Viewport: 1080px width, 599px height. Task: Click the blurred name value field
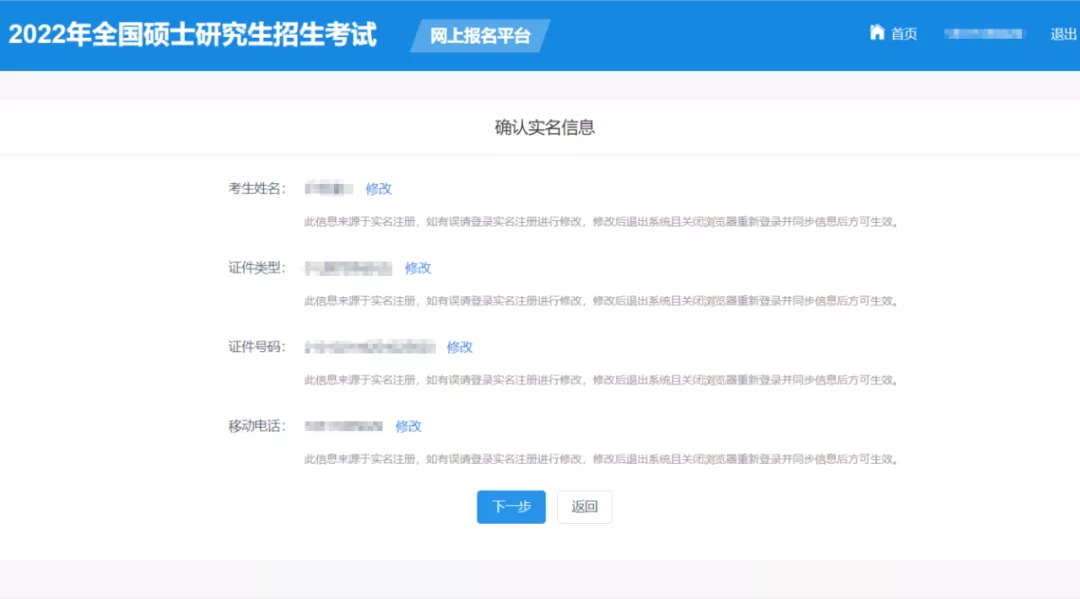(x=329, y=188)
